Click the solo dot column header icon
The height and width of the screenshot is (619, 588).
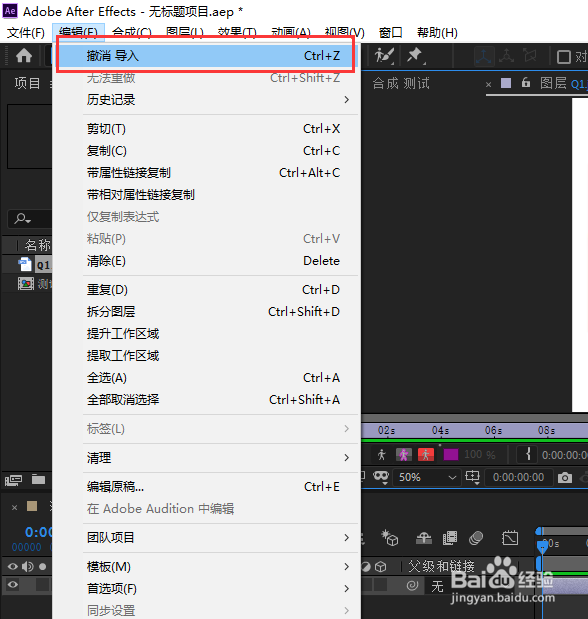[43, 567]
